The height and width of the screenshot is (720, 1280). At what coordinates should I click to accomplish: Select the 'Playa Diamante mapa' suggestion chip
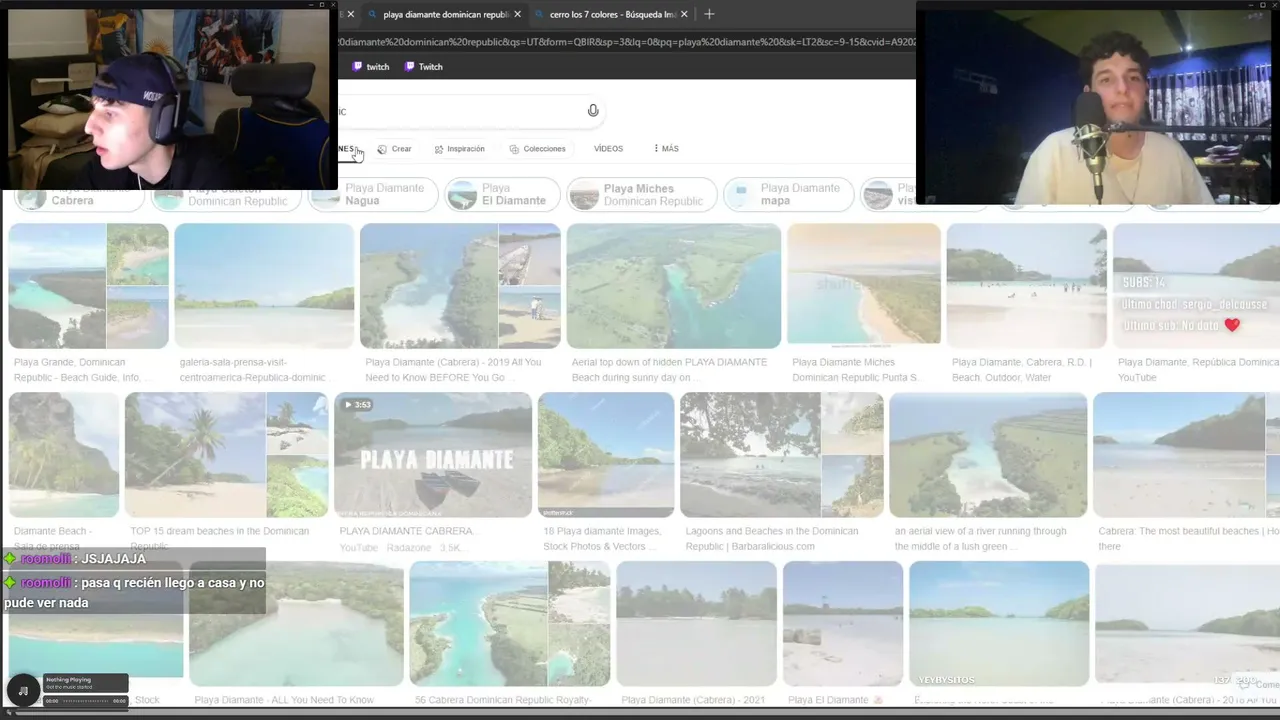(x=788, y=194)
